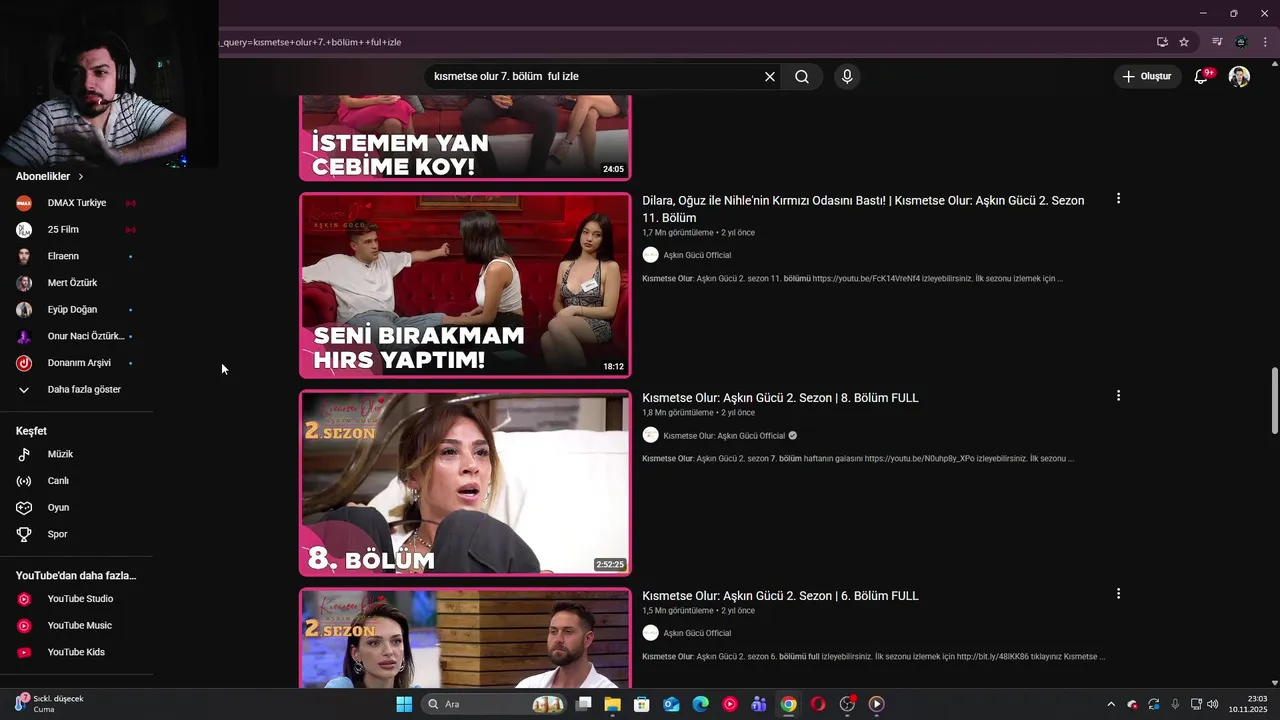Open title 'Aşkın Gücü 2. Sezon | 6. Bölüm FULL'
The image size is (1280, 720).
pos(780,596)
